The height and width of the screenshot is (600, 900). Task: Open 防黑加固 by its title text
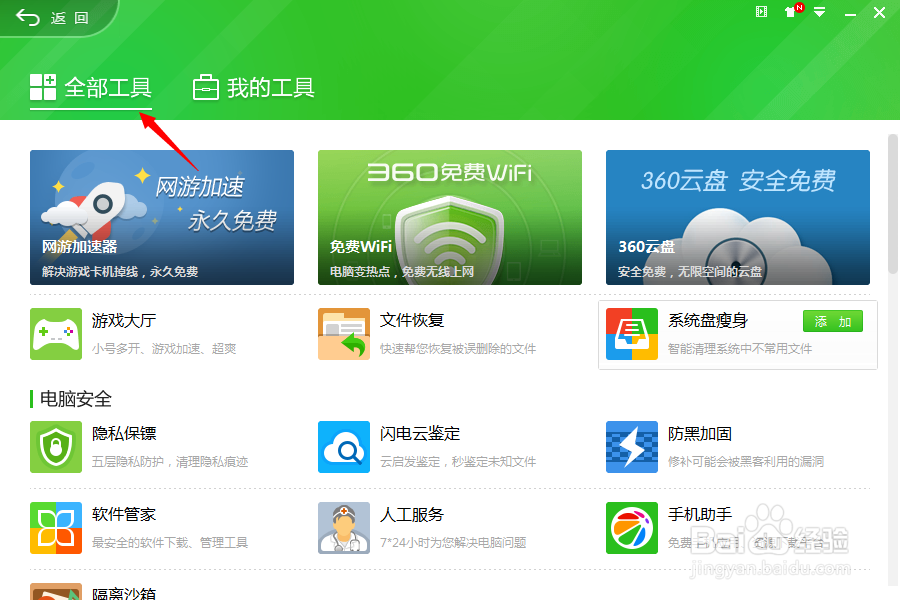coord(700,433)
